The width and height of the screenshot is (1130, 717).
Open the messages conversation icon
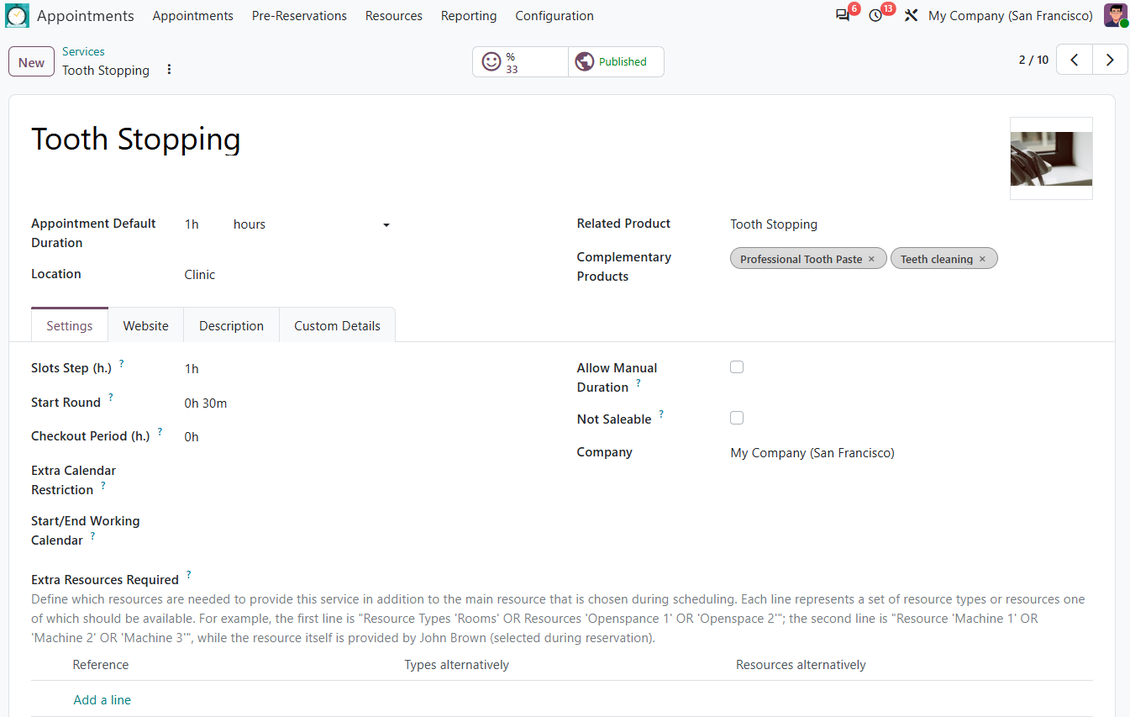[x=842, y=15]
